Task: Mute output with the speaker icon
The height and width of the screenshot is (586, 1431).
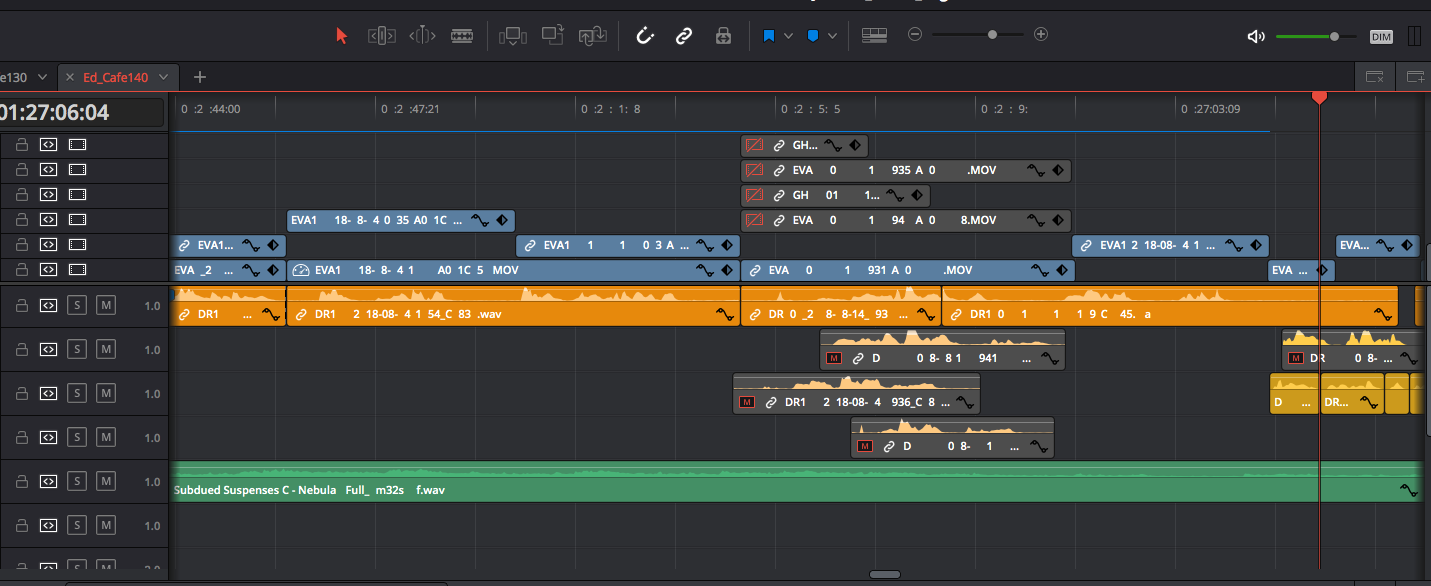Action: click(1257, 37)
